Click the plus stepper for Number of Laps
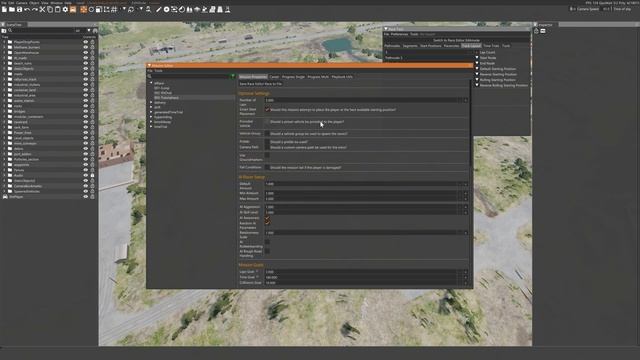The image size is (640, 360). [465, 100]
